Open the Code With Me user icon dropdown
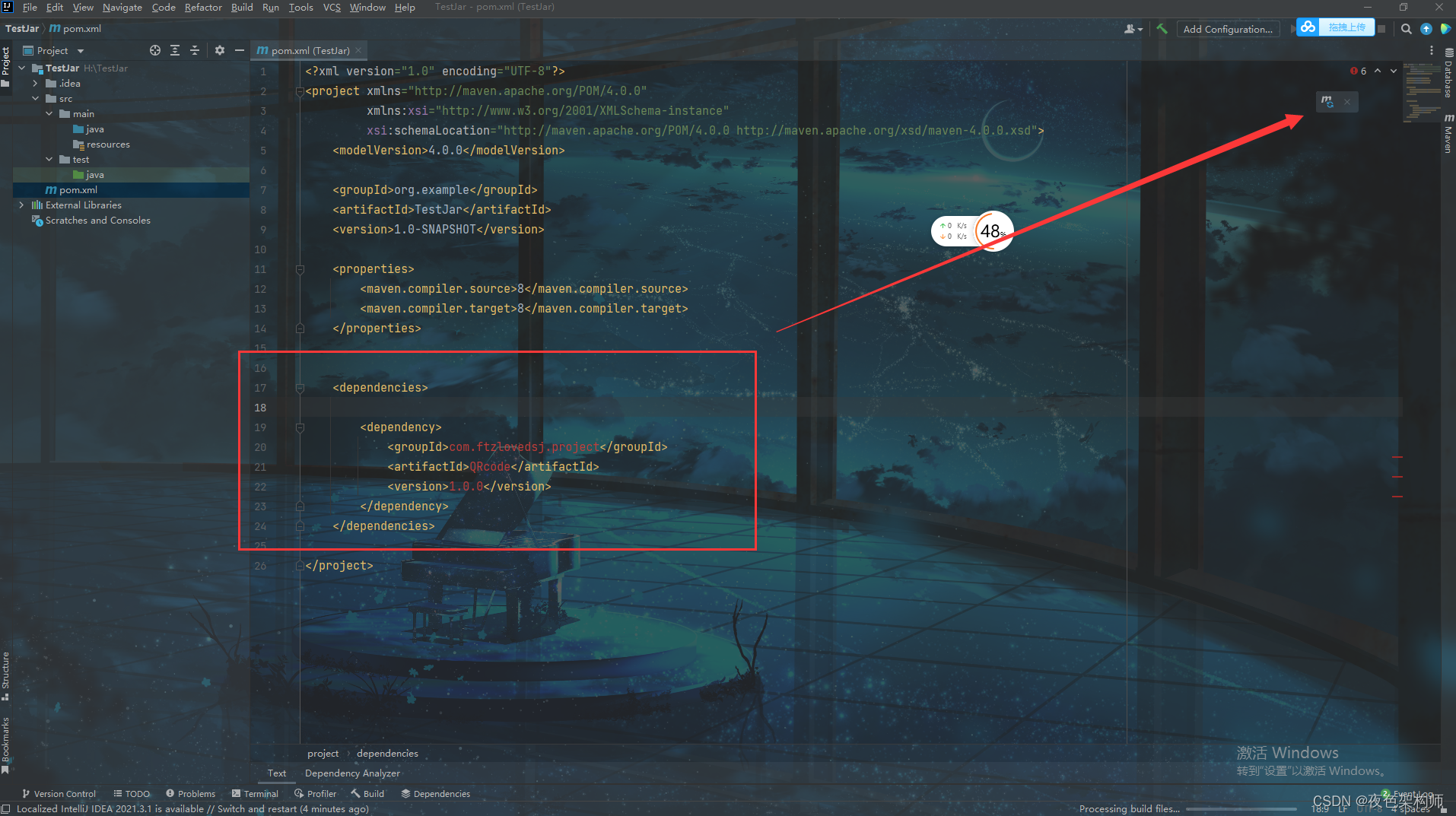1456x816 pixels. [x=1133, y=29]
